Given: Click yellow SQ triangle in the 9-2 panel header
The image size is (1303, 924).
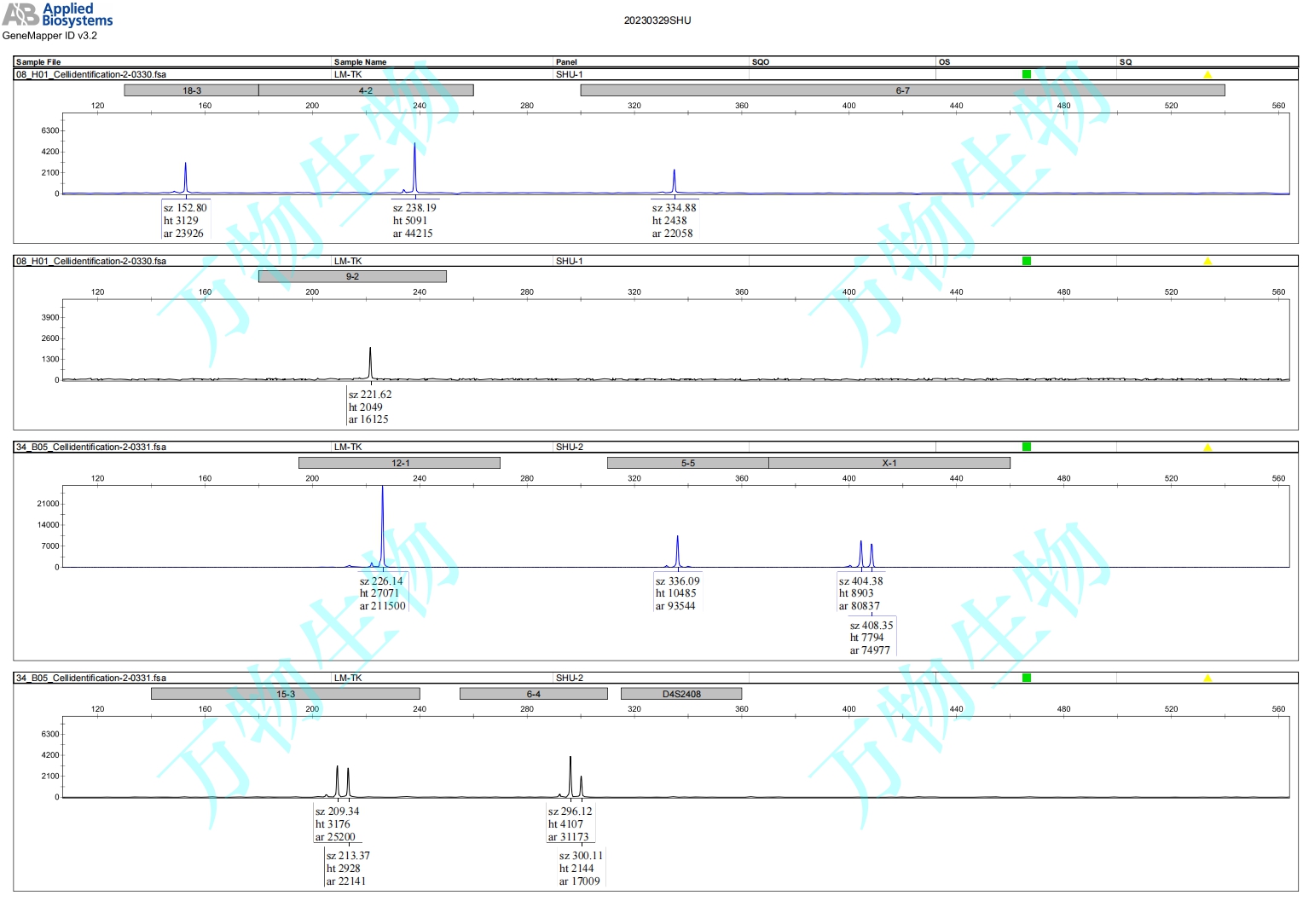Looking at the screenshot, I should (x=1207, y=261).
